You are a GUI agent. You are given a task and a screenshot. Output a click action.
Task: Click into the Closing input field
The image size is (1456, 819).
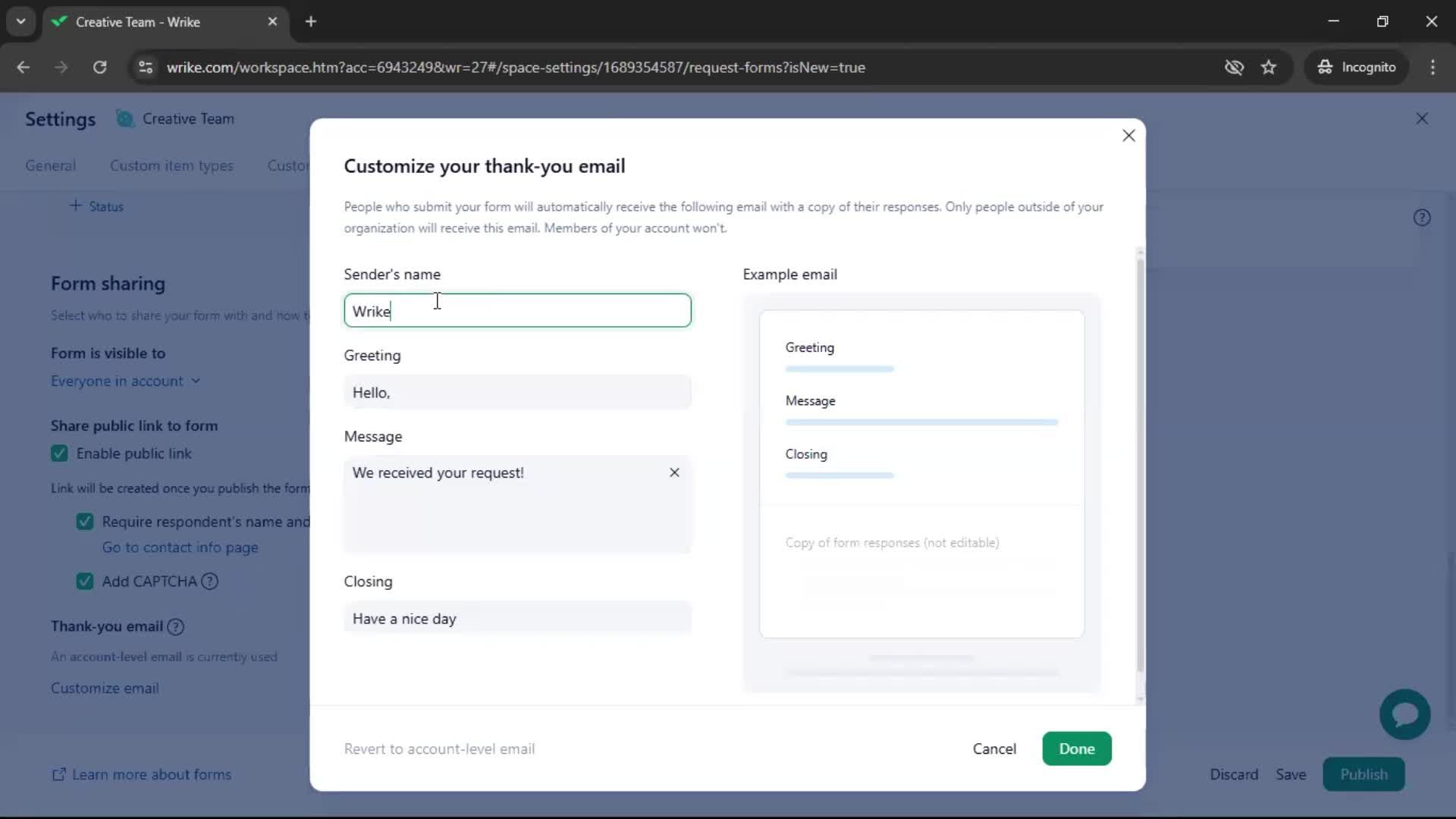tap(517, 619)
